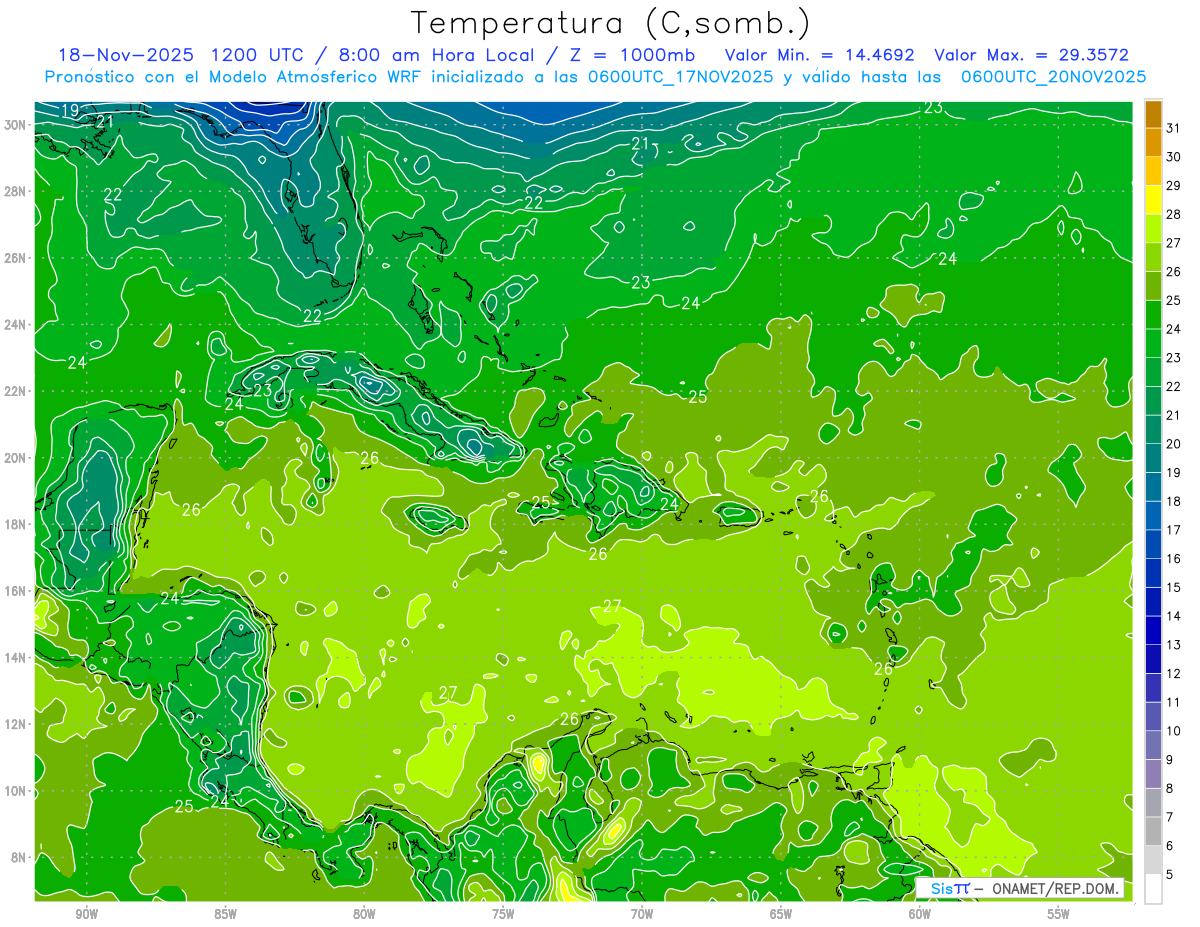Click the legend swatch between 26 and 27
The image size is (1200, 927).
click(x=1154, y=257)
